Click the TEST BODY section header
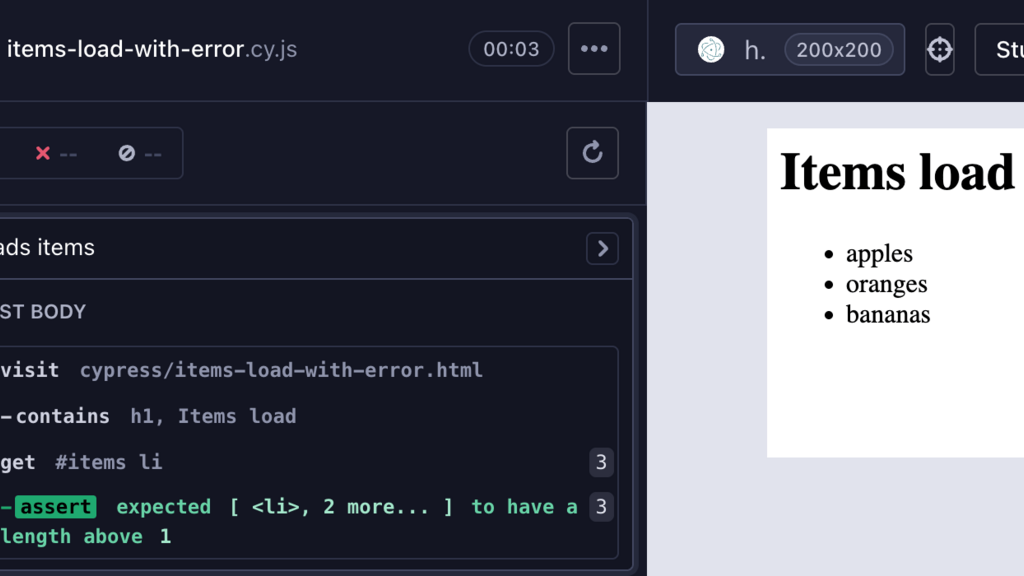 point(42,312)
